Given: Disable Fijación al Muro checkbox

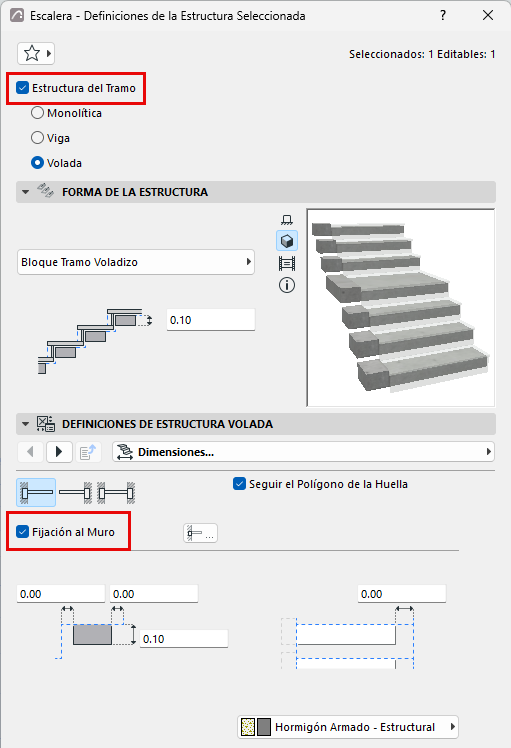Looking at the screenshot, I should (x=22, y=532).
